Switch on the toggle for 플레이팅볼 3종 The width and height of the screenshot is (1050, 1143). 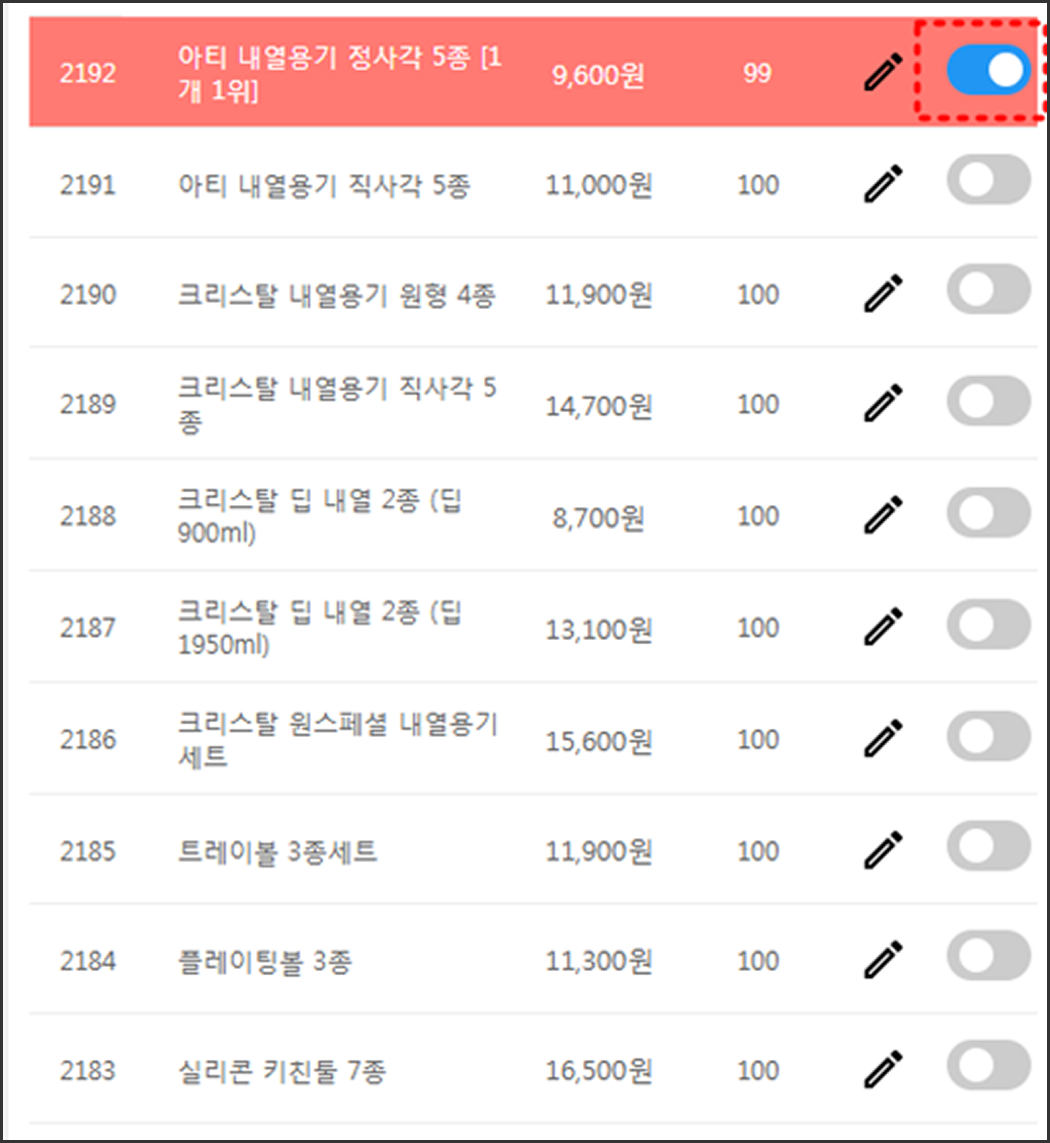pyautogui.click(x=988, y=956)
